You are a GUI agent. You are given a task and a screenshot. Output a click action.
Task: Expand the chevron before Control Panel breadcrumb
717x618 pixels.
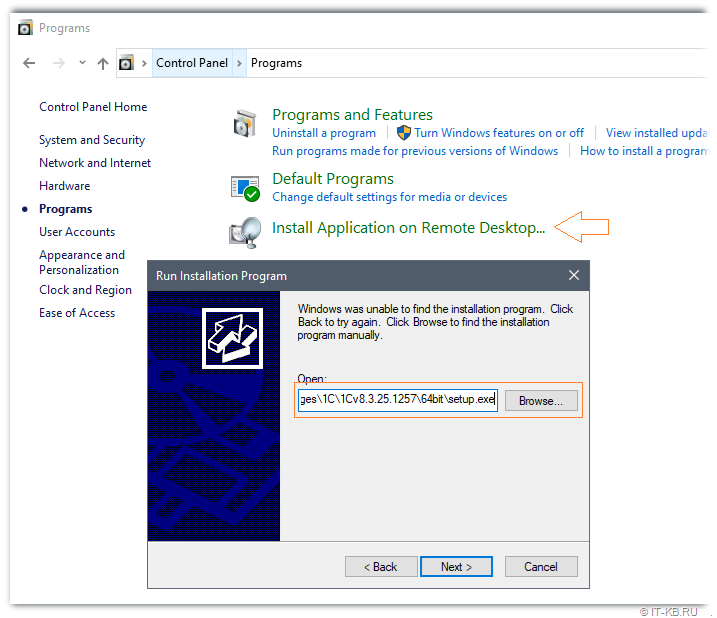(x=144, y=63)
